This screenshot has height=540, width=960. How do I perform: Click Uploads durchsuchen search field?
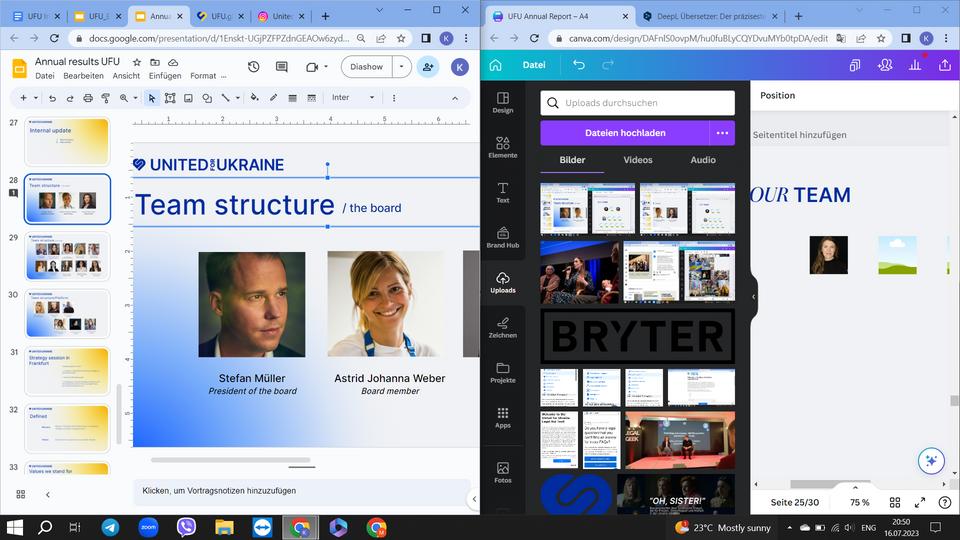[x=637, y=103]
